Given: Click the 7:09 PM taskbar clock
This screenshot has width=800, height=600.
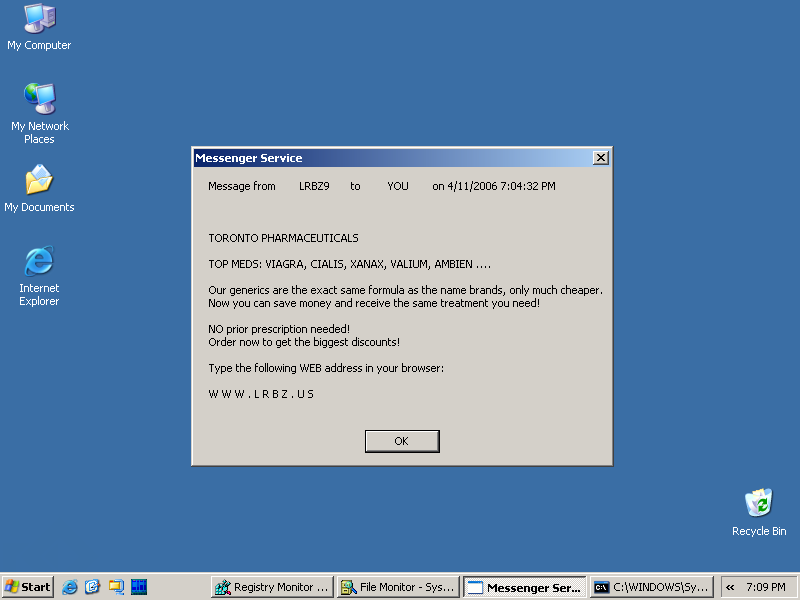Looking at the screenshot, I should pyautogui.click(x=765, y=587).
